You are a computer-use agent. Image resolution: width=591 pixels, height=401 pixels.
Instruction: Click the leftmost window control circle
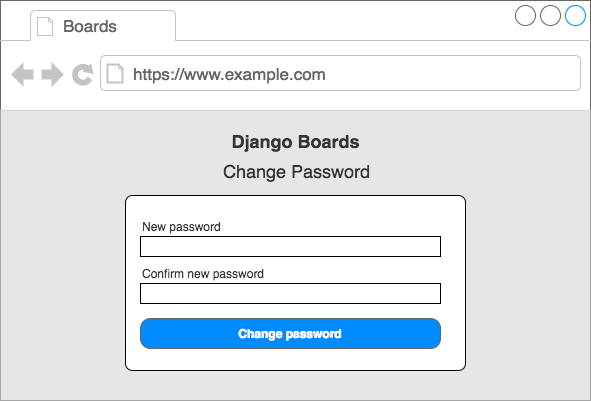click(525, 16)
